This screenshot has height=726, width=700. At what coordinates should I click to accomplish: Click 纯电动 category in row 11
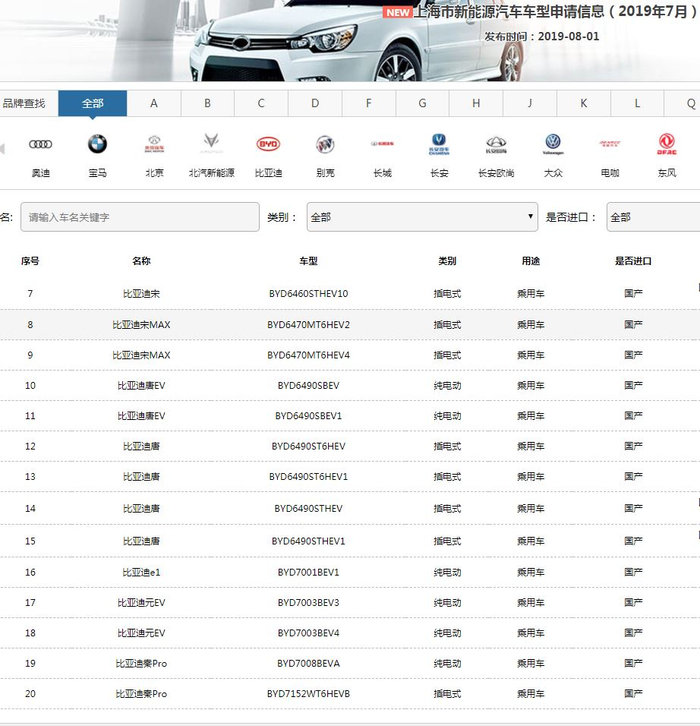447,416
